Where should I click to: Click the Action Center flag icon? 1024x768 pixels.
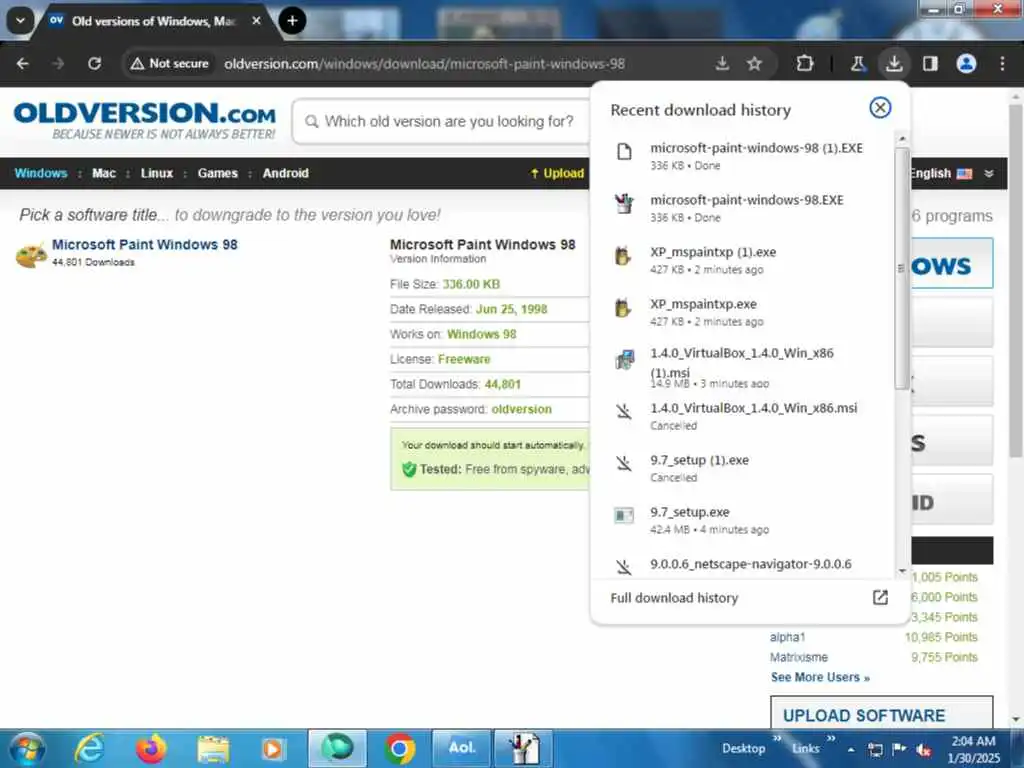pos(899,749)
